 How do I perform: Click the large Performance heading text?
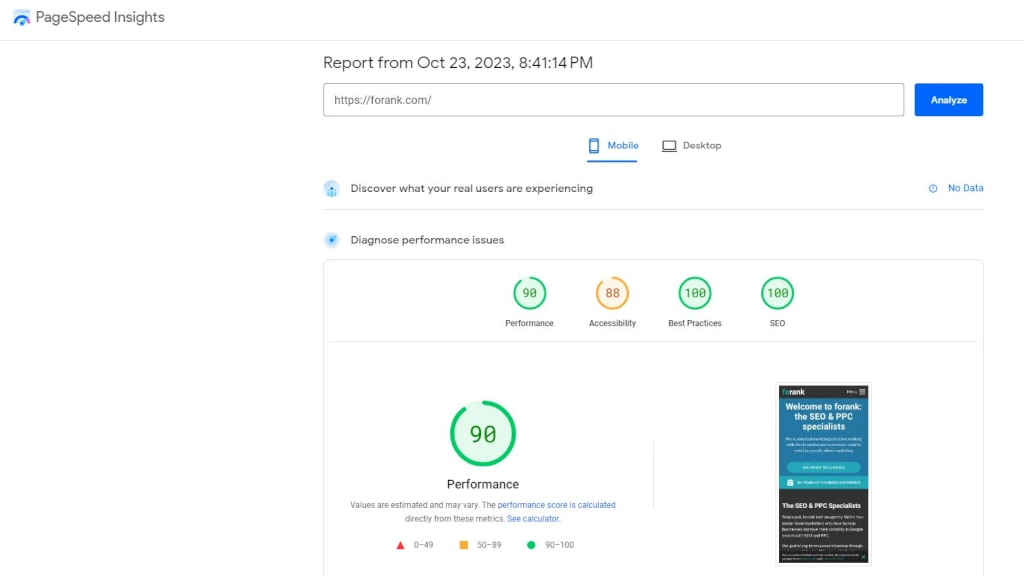tap(483, 485)
